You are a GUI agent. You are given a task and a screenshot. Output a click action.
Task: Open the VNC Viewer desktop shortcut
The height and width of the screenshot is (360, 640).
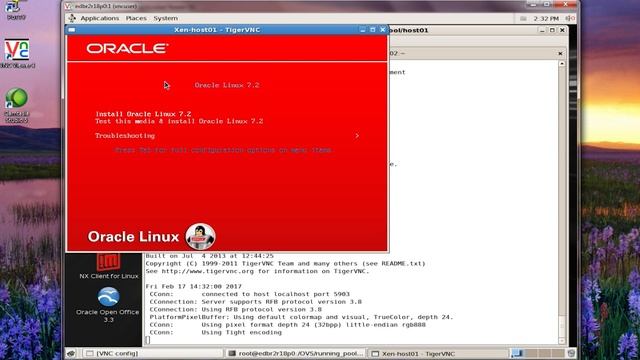[17, 53]
